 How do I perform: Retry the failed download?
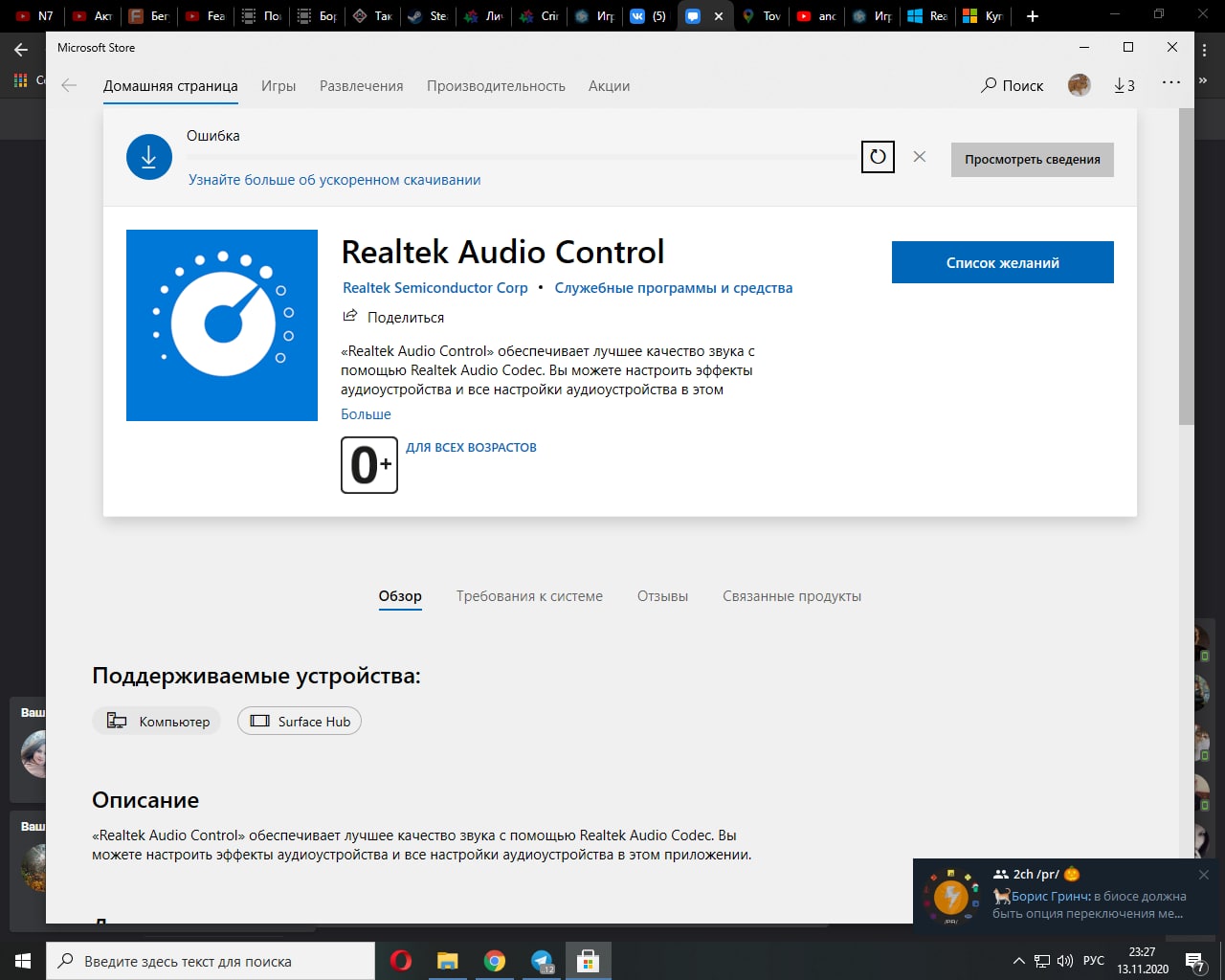(878, 157)
